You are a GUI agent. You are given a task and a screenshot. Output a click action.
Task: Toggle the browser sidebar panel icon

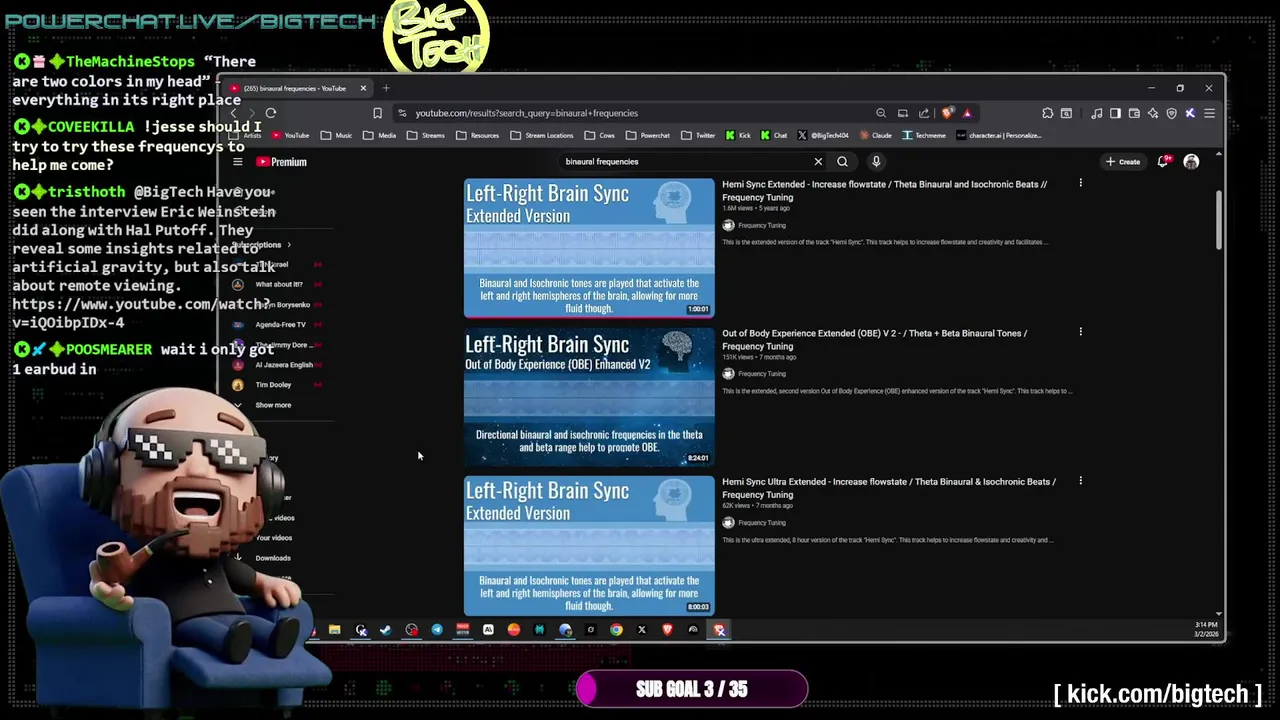click(1115, 113)
